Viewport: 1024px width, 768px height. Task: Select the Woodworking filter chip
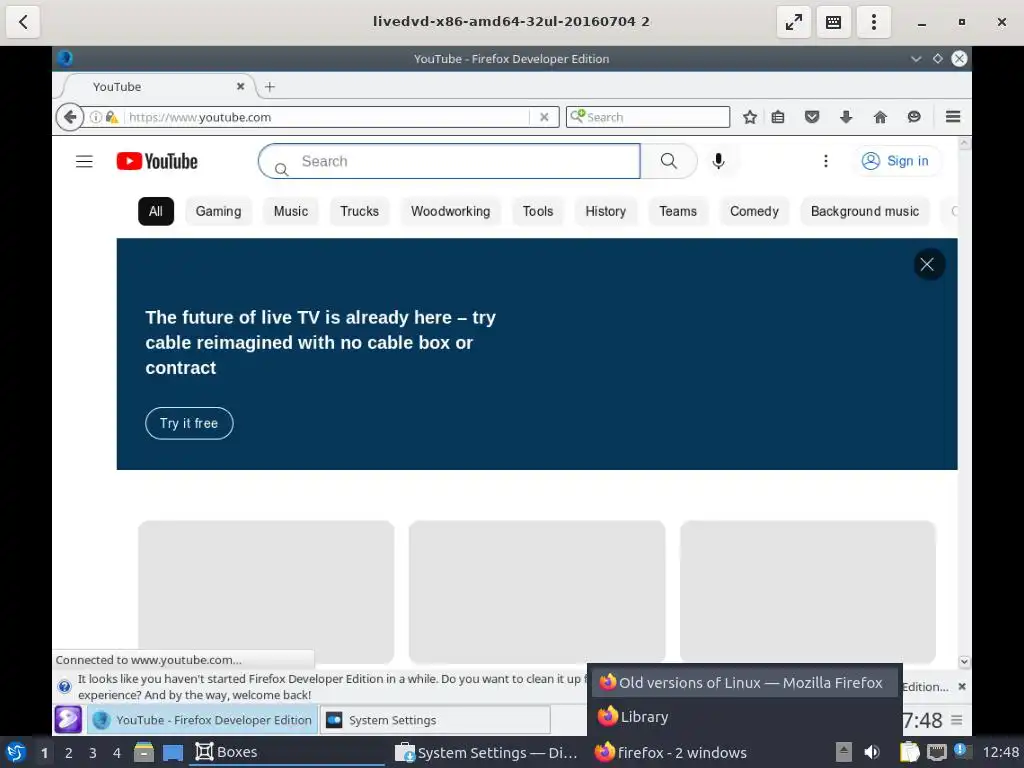coord(451,211)
